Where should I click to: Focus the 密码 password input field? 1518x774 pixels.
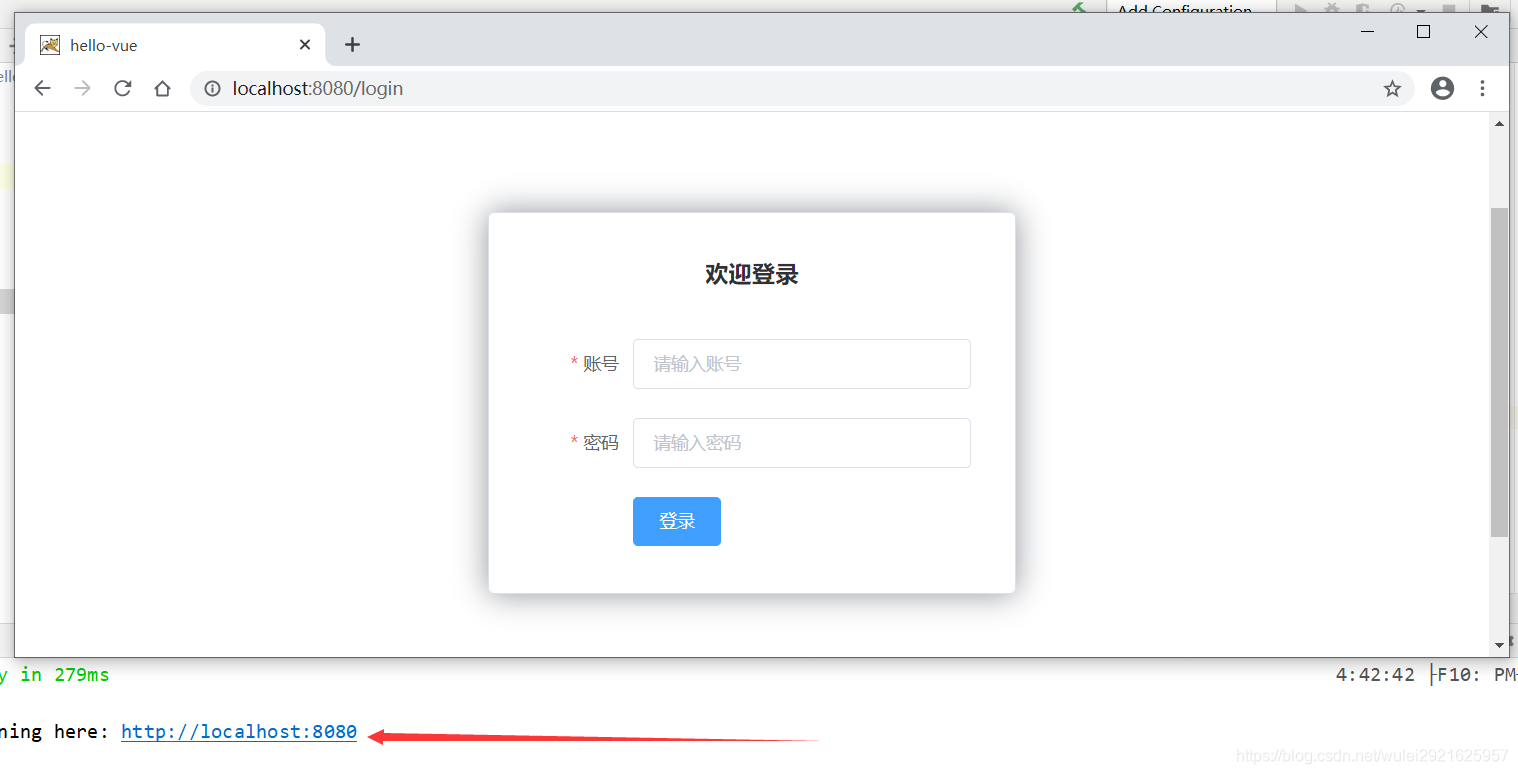coord(802,443)
